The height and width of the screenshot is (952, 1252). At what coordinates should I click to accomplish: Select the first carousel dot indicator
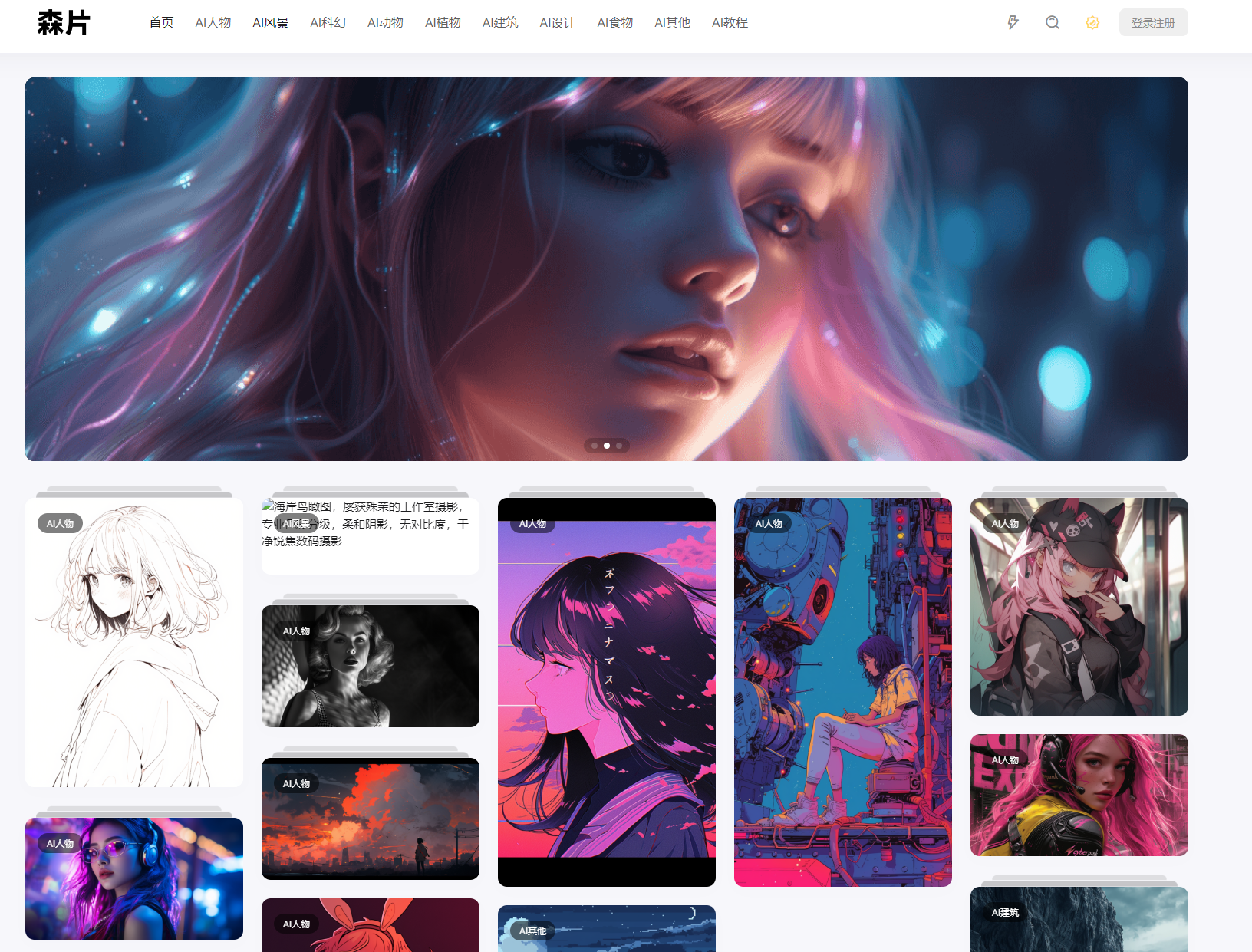(x=595, y=446)
